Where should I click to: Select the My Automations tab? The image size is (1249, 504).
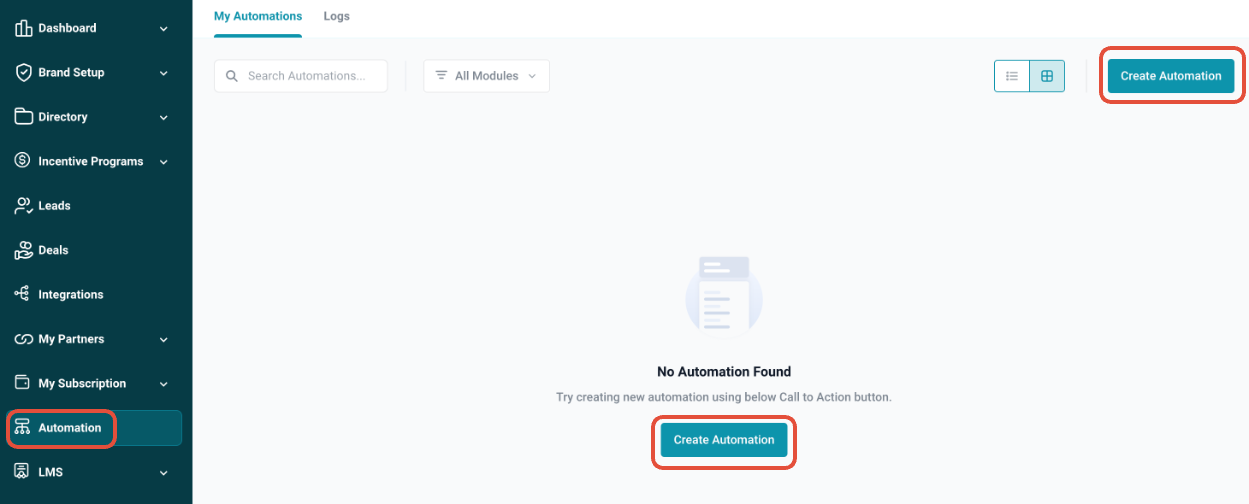(258, 17)
